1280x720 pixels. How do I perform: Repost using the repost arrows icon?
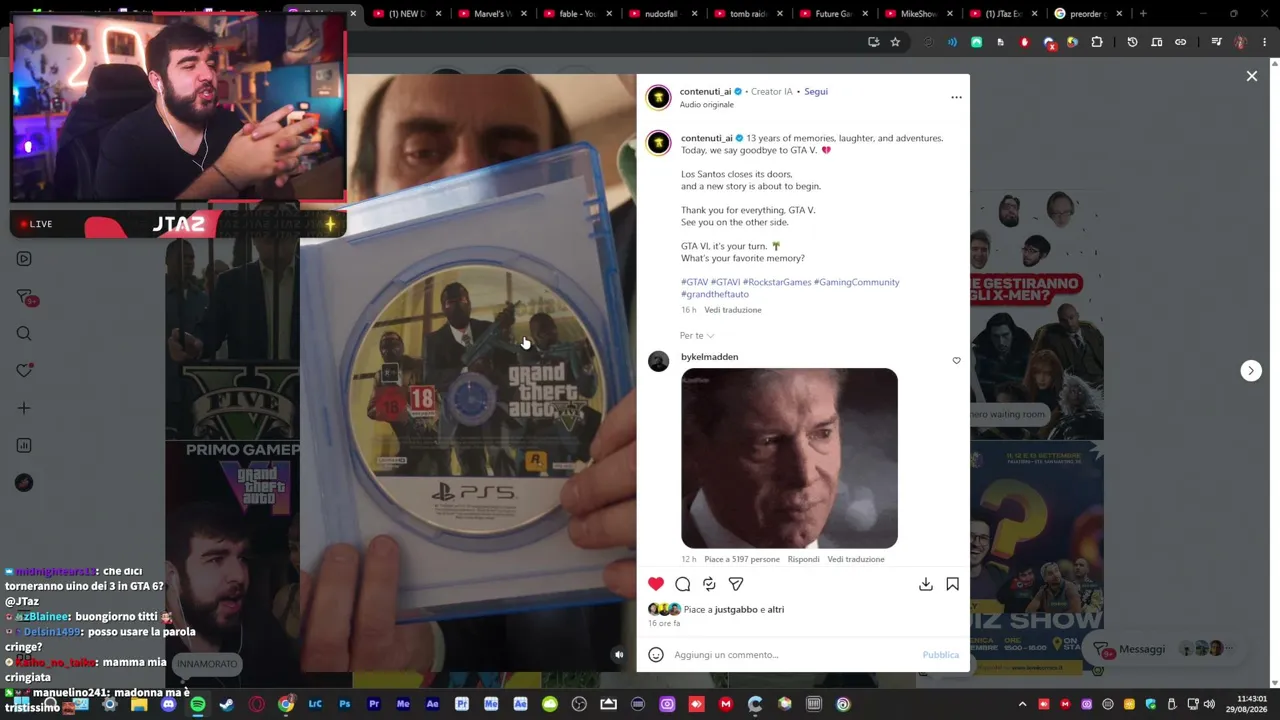pos(709,584)
